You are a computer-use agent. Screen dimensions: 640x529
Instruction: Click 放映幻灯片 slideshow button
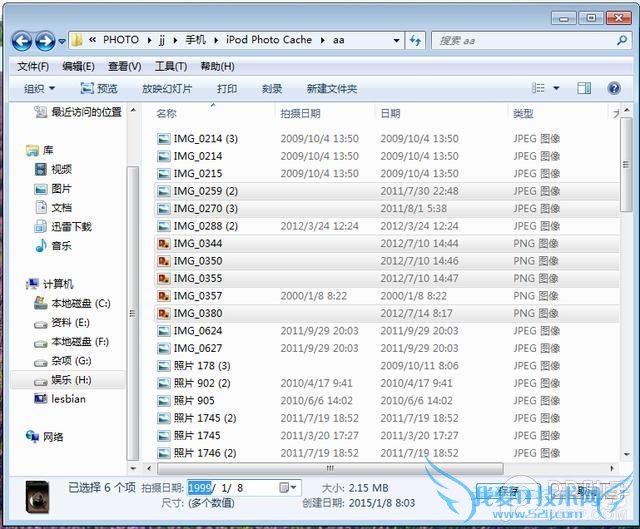tap(167, 88)
